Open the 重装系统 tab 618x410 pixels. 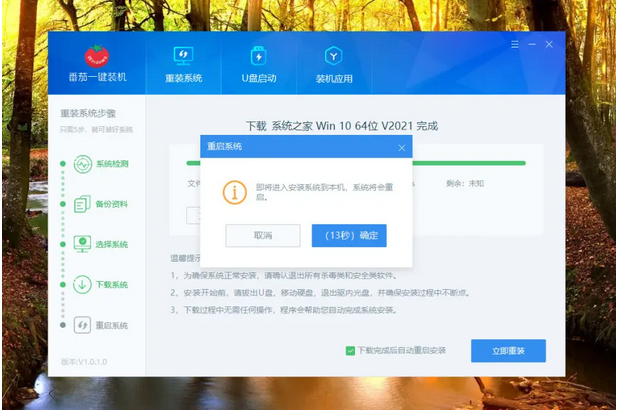(183, 63)
